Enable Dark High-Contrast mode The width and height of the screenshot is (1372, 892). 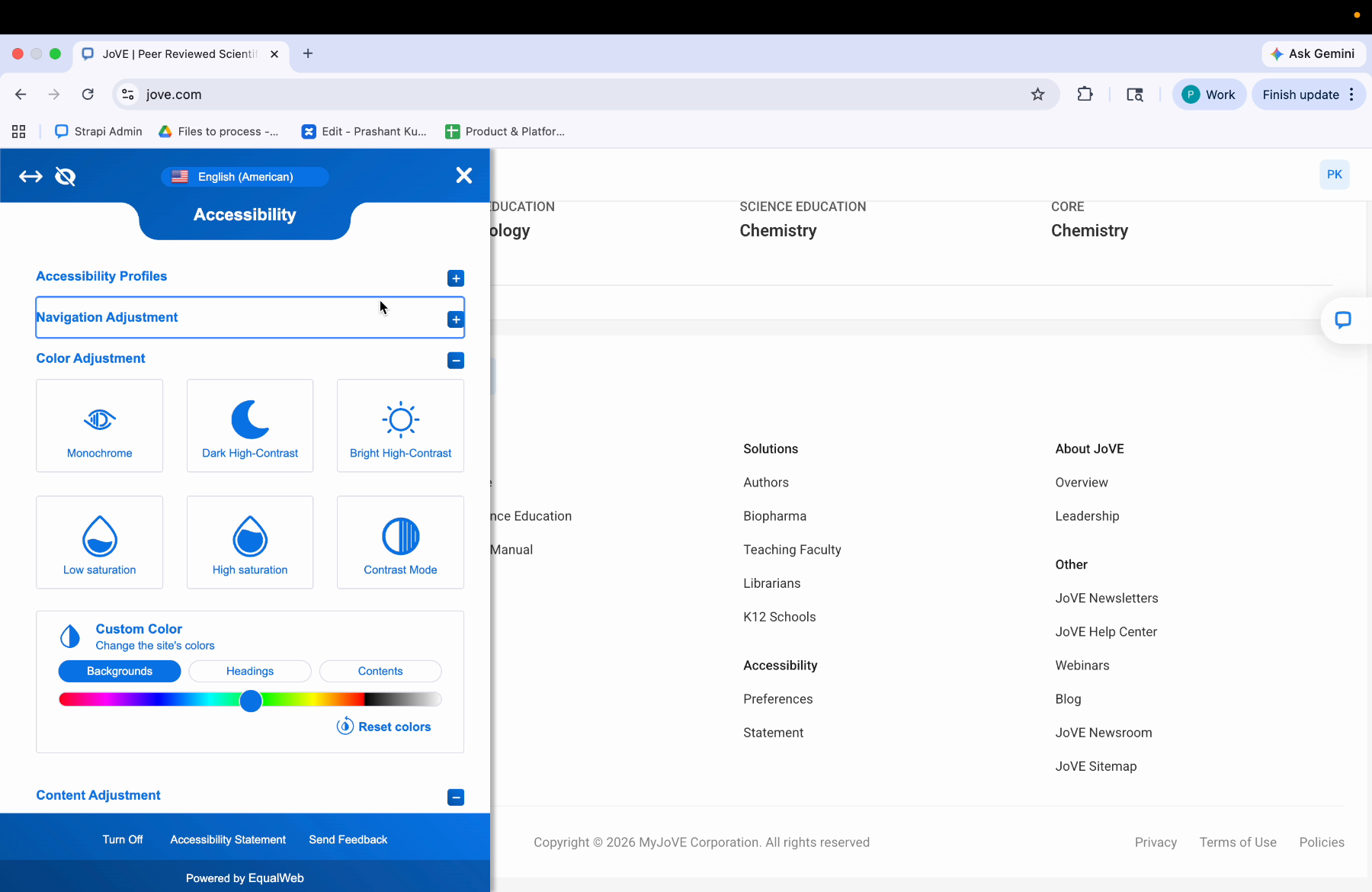[250, 426]
